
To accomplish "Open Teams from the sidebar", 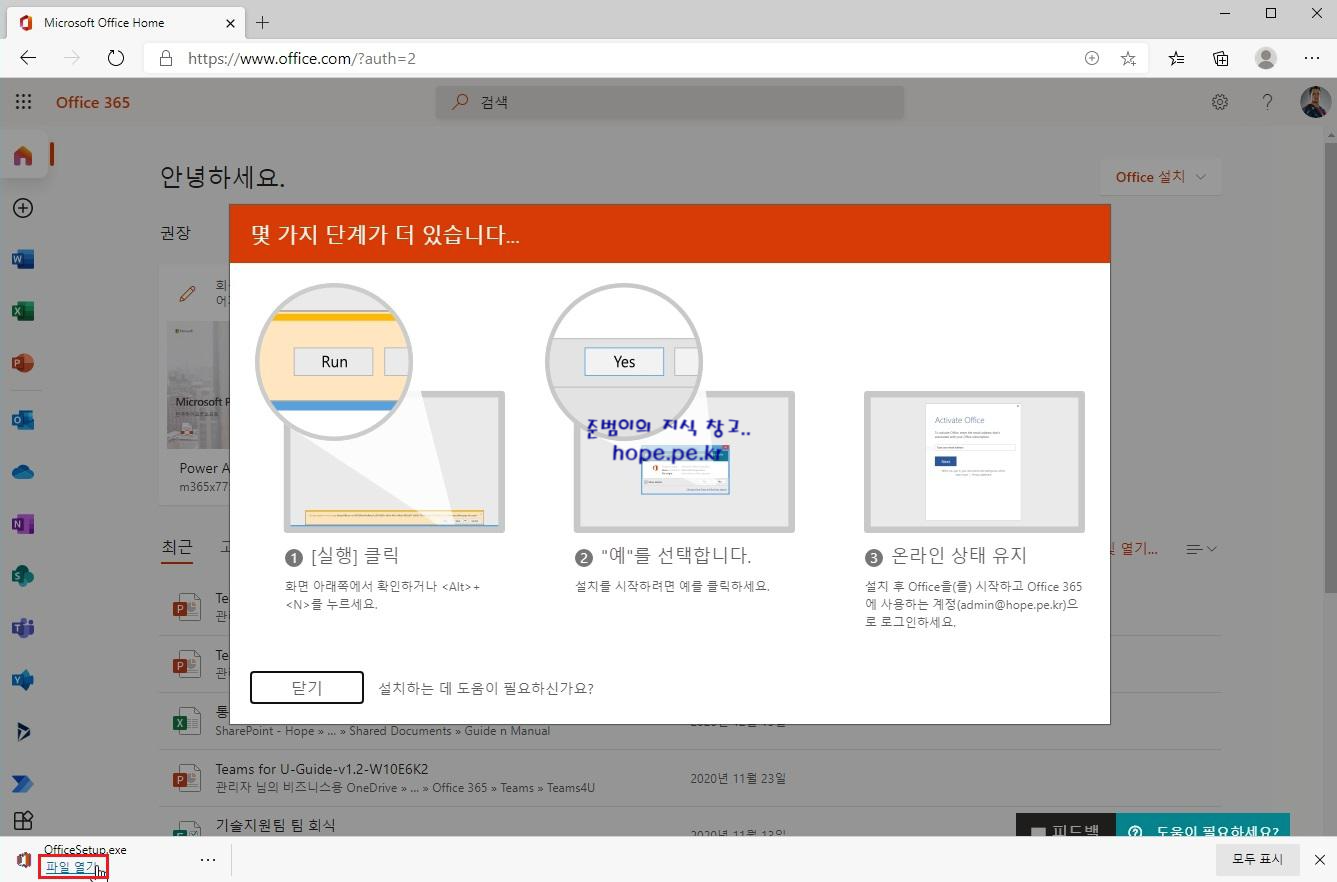I will tap(23, 628).
